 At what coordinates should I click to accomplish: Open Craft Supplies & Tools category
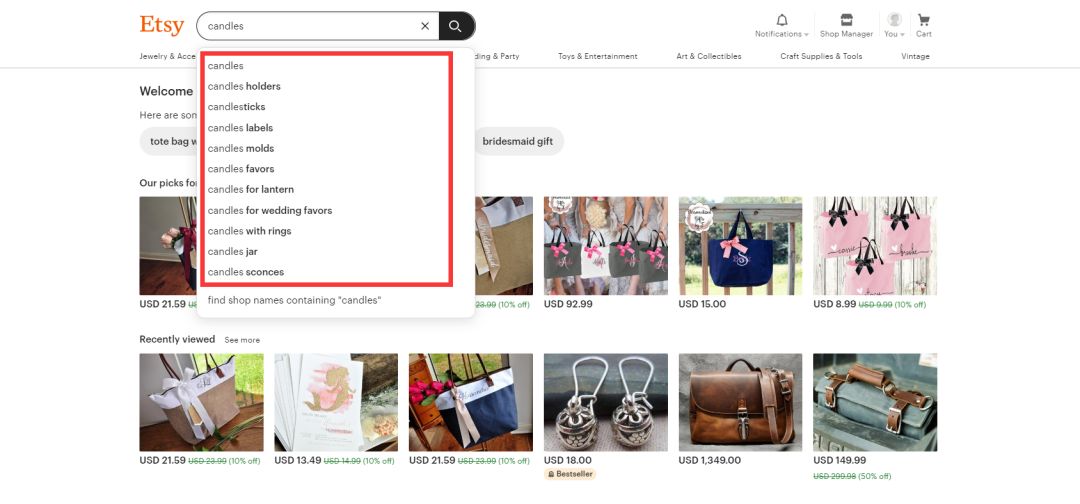(821, 57)
